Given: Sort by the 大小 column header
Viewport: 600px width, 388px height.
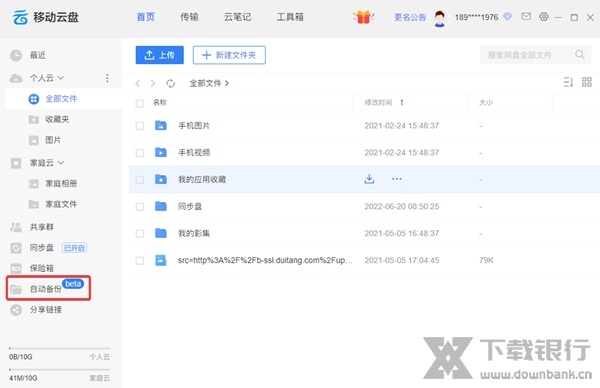Looking at the screenshot, I should click(x=486, y=103).
